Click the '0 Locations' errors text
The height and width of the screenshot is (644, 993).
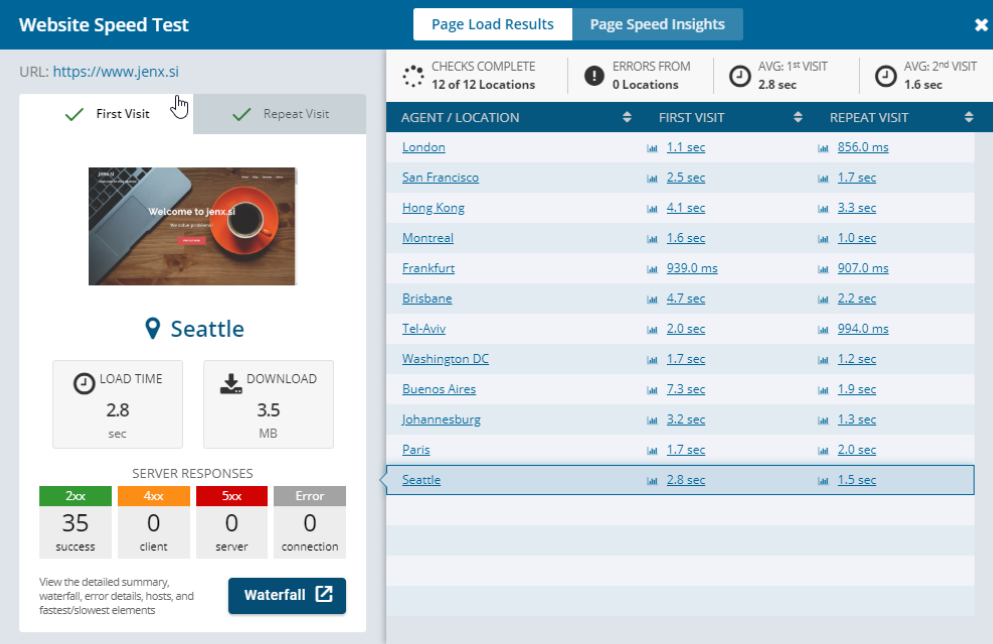(645, 85)
